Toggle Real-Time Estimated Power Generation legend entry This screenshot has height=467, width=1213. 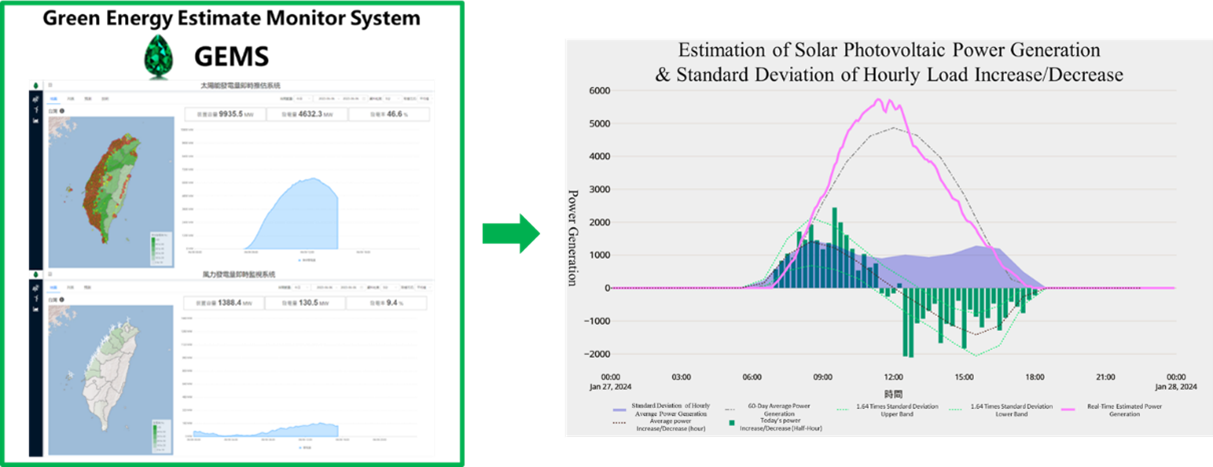(x=1098, y=409)
